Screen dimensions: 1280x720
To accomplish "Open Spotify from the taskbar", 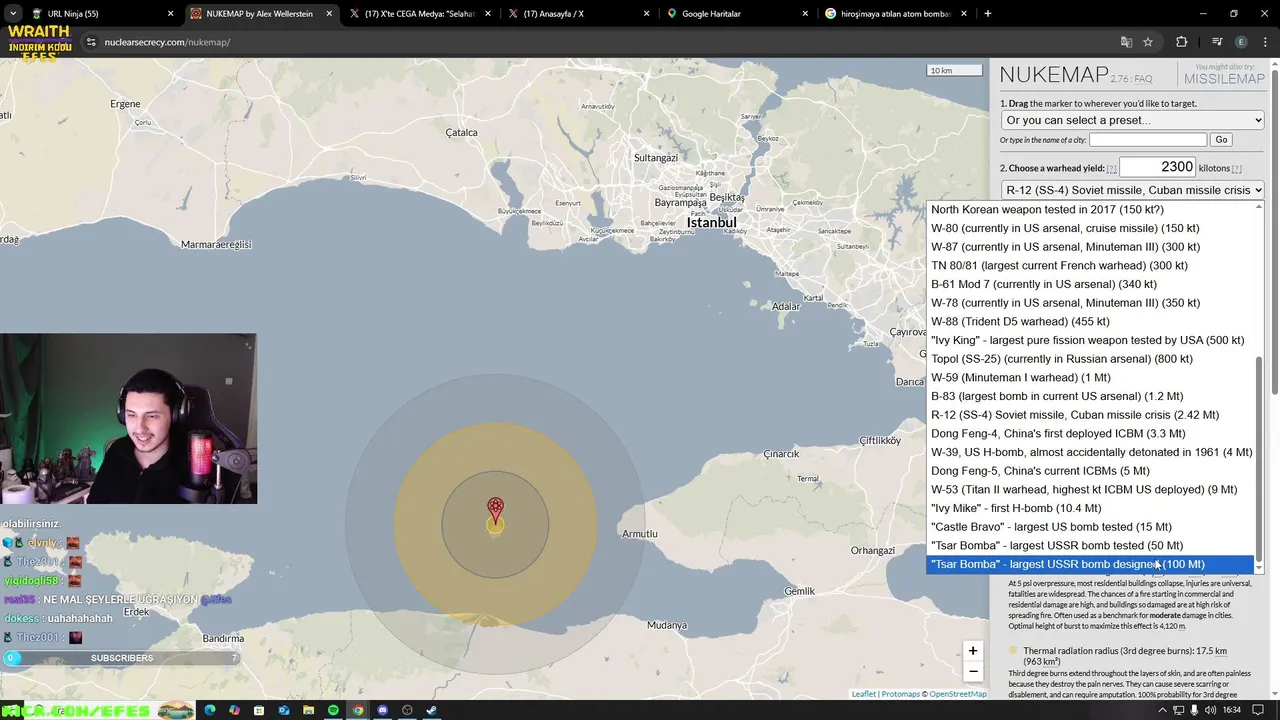I will click(x=333, y=710).
